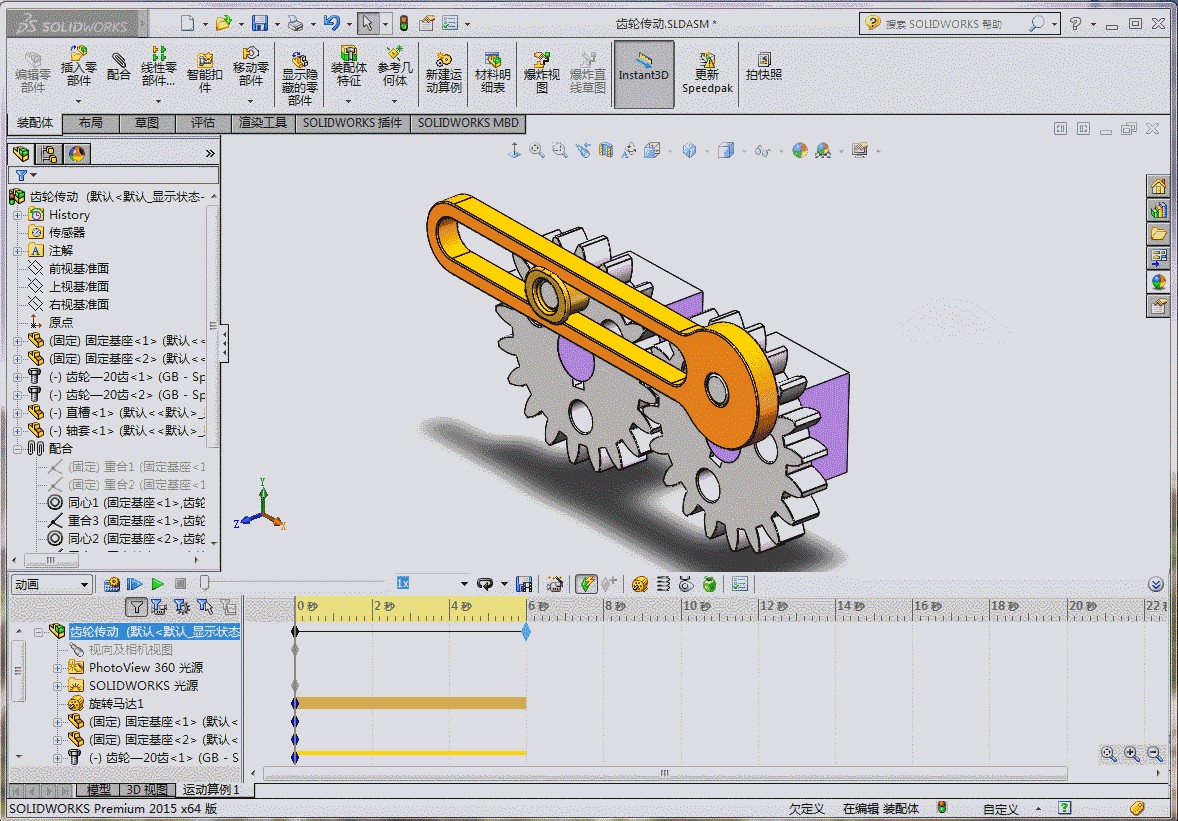Click the blue end key at 6 seconds

[x=526, y=632]
